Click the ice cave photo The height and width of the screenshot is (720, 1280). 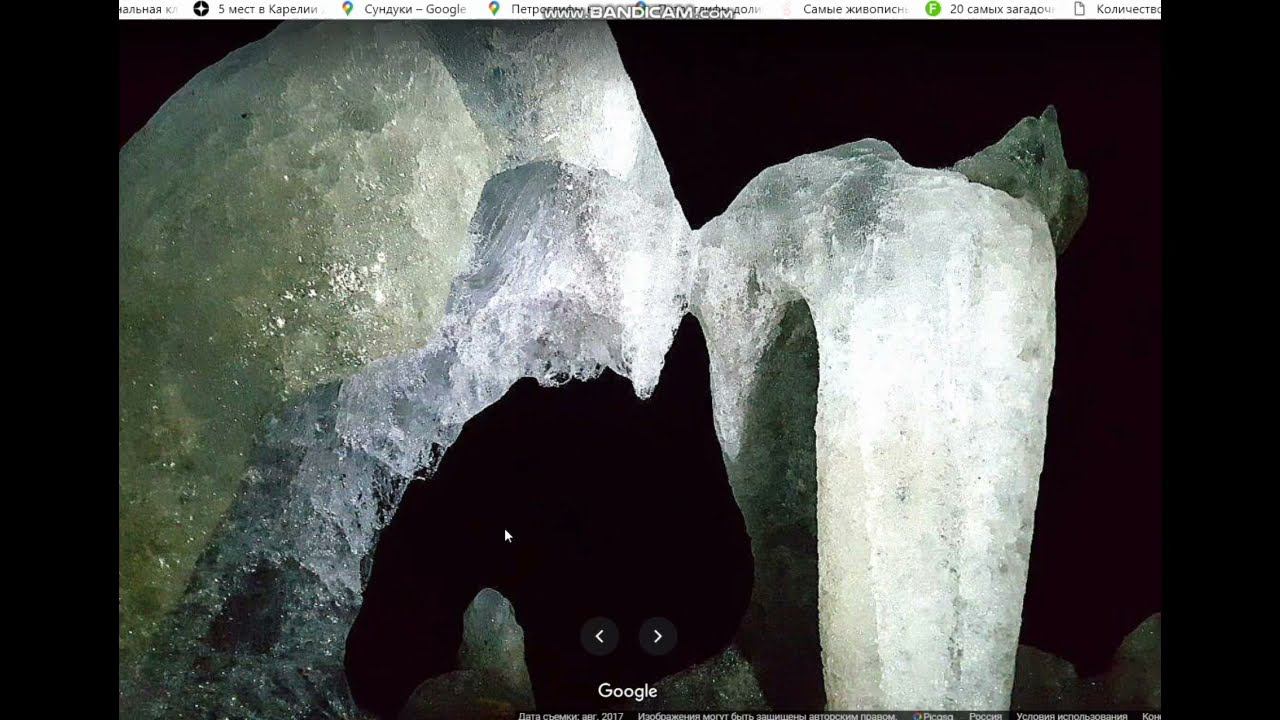[x=640, y=364]
